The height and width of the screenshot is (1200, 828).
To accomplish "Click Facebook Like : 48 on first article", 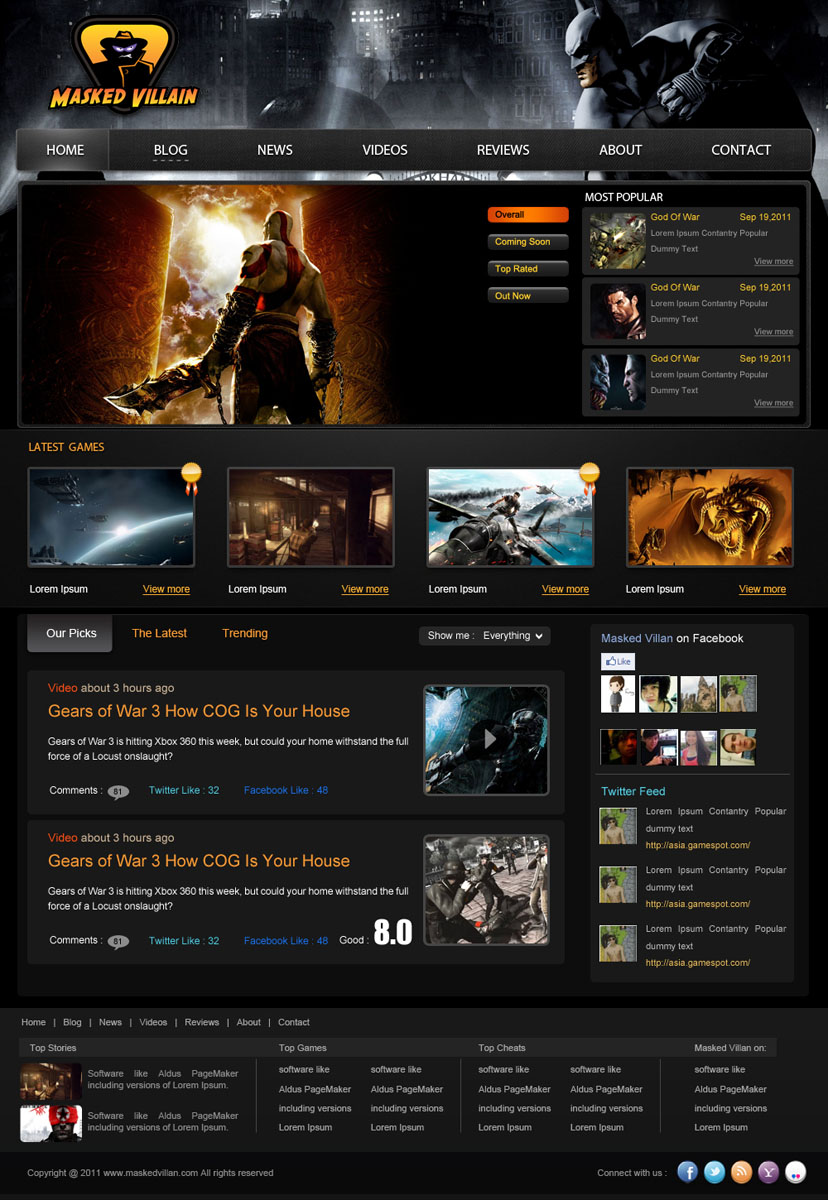I will [x=286, y=791].
